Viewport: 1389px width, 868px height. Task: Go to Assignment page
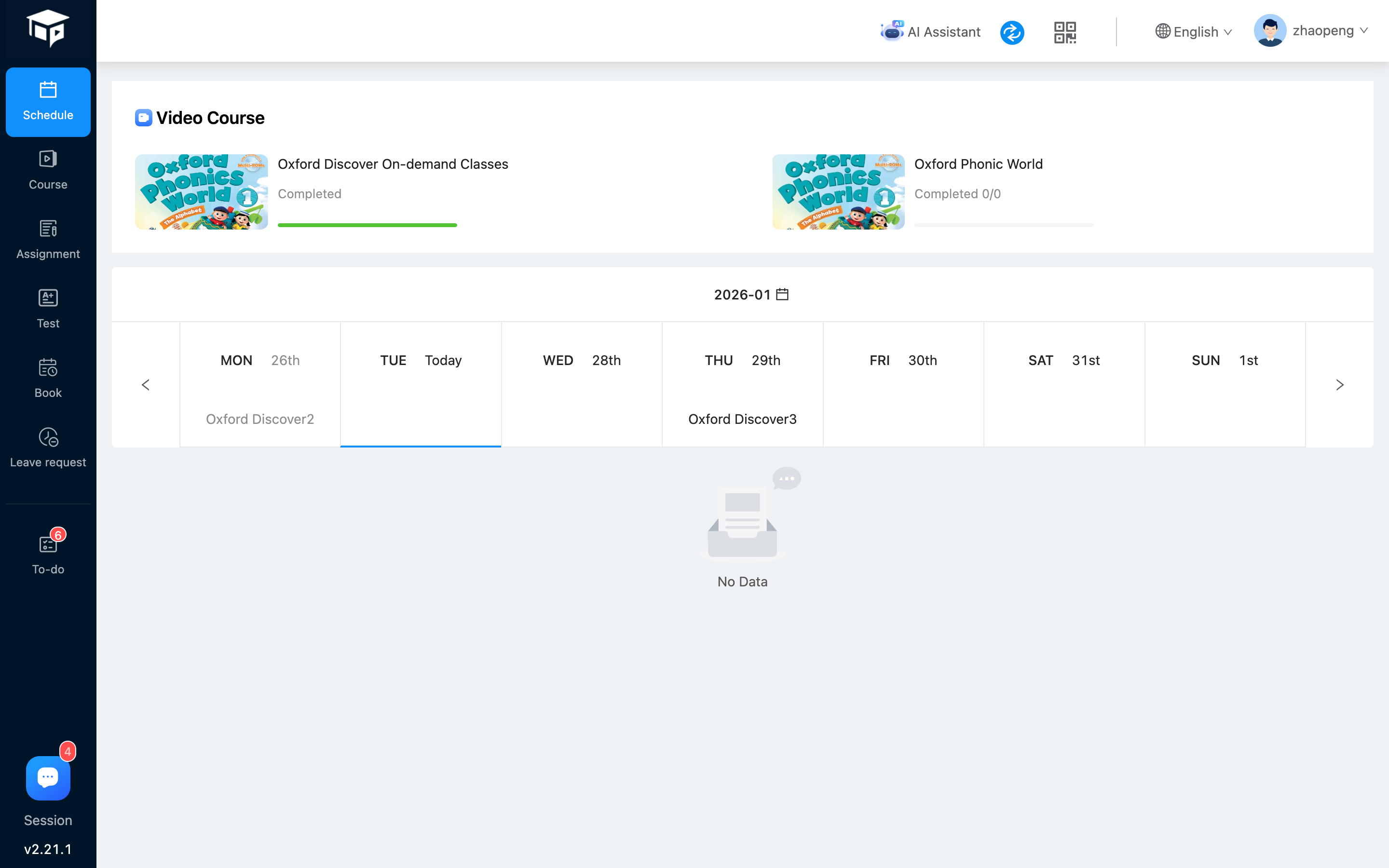coord(48,239)
